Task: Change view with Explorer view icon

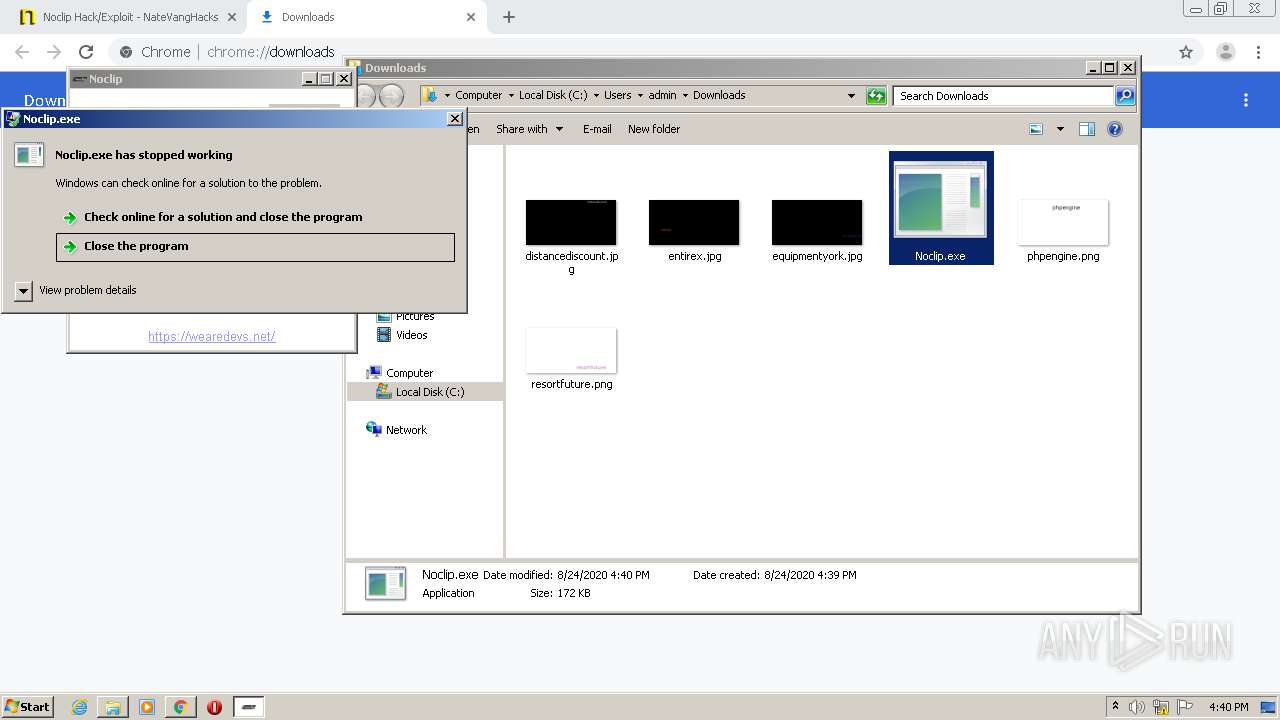Action: click(1036, 129)
